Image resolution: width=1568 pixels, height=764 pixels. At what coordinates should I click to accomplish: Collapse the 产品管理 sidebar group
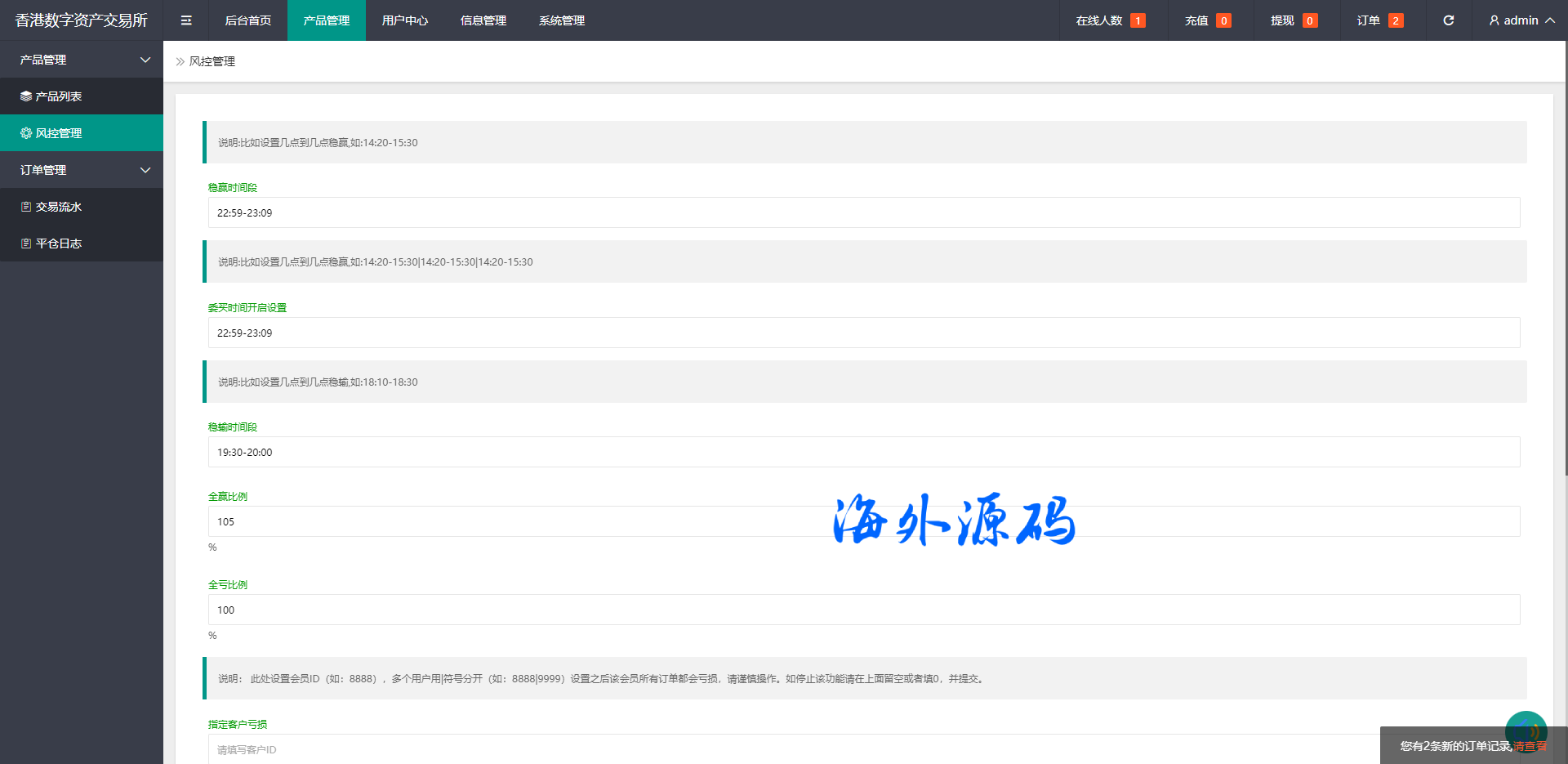pos(145,60)
